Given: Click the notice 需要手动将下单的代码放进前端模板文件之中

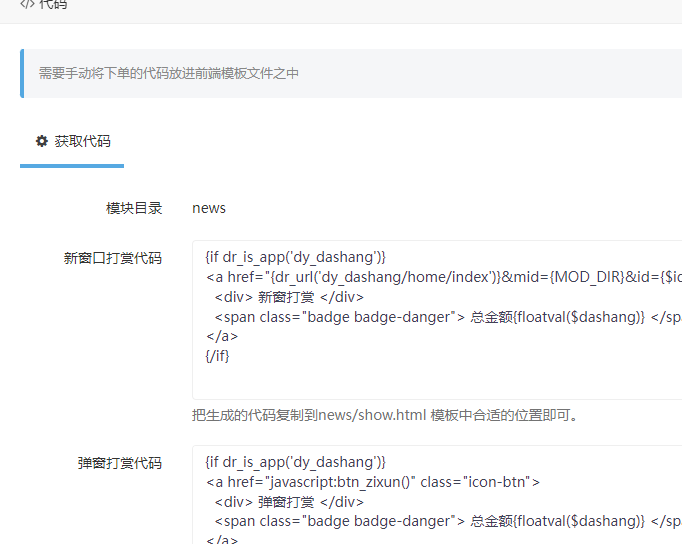Looking at the screenshot, I should 169,73.
